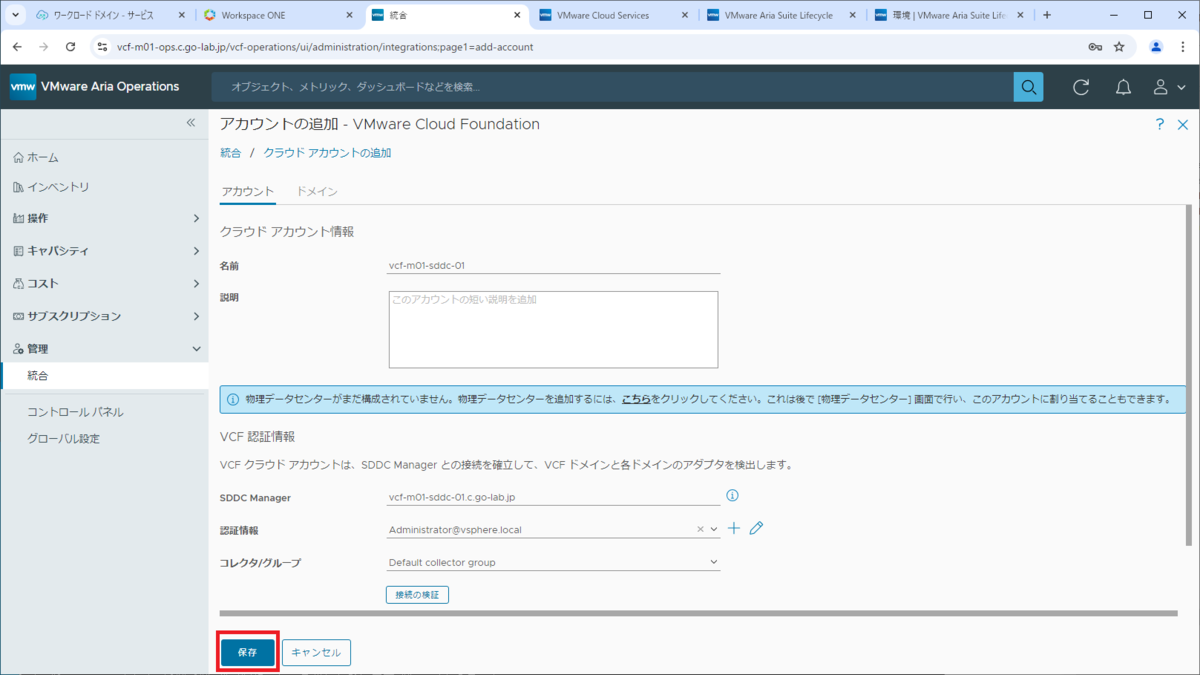Click the SDDC Manager info icon
Image resolution: width=1200 pixels, height=675 pixels.
point(732,495)
